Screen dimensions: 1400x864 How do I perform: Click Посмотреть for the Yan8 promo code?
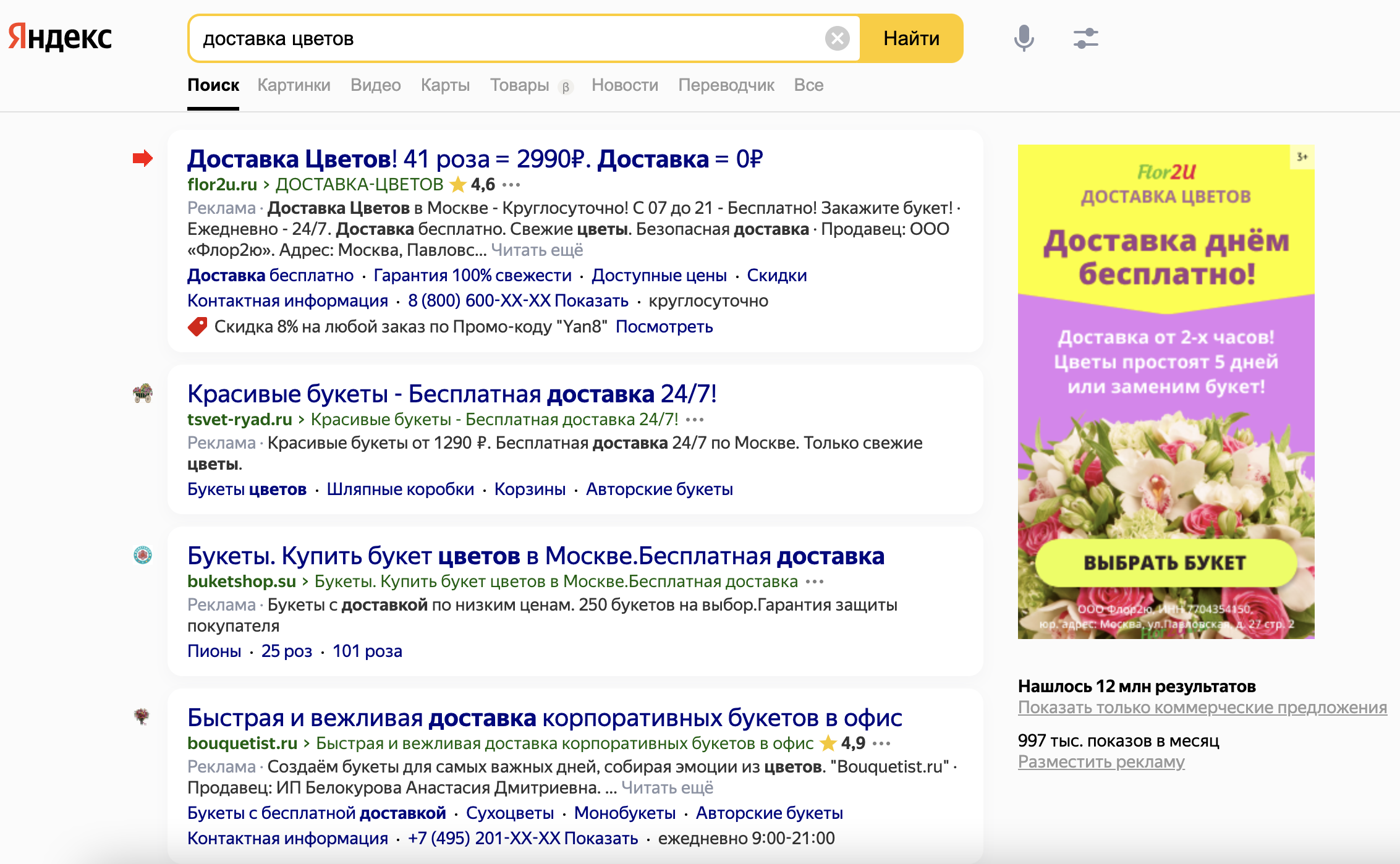click(664, 326)
